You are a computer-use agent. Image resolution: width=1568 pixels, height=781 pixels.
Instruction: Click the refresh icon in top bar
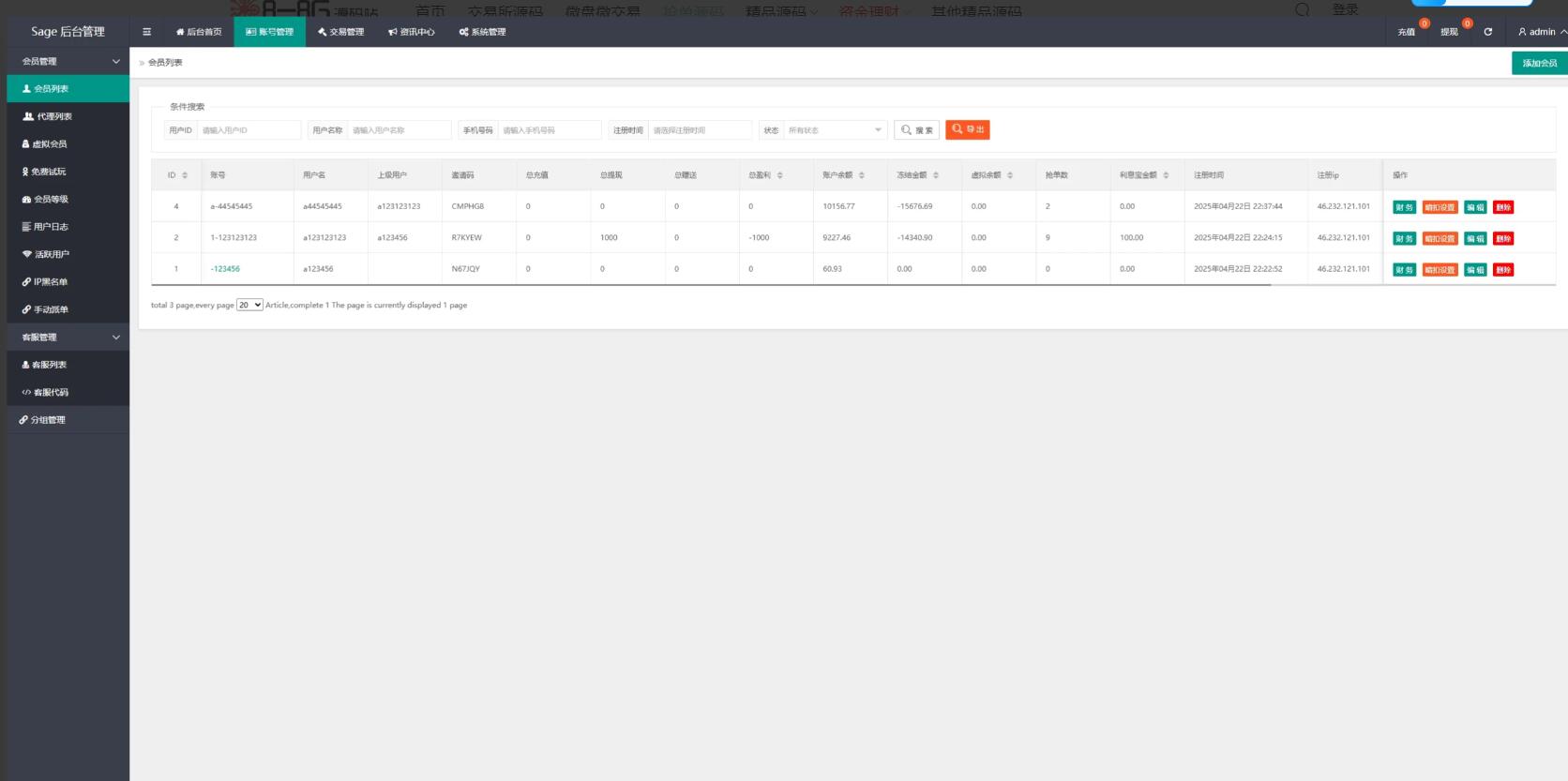(x=1487, y=32)
